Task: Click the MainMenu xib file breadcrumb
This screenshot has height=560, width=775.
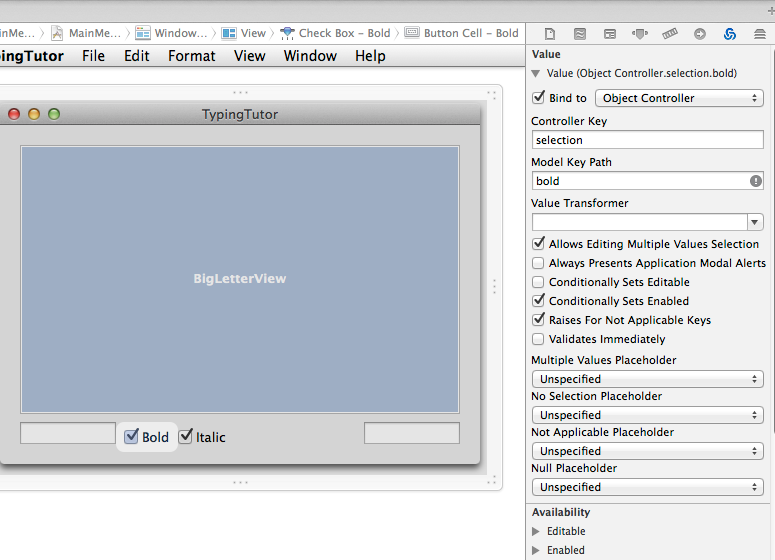Action: [87, 33]
